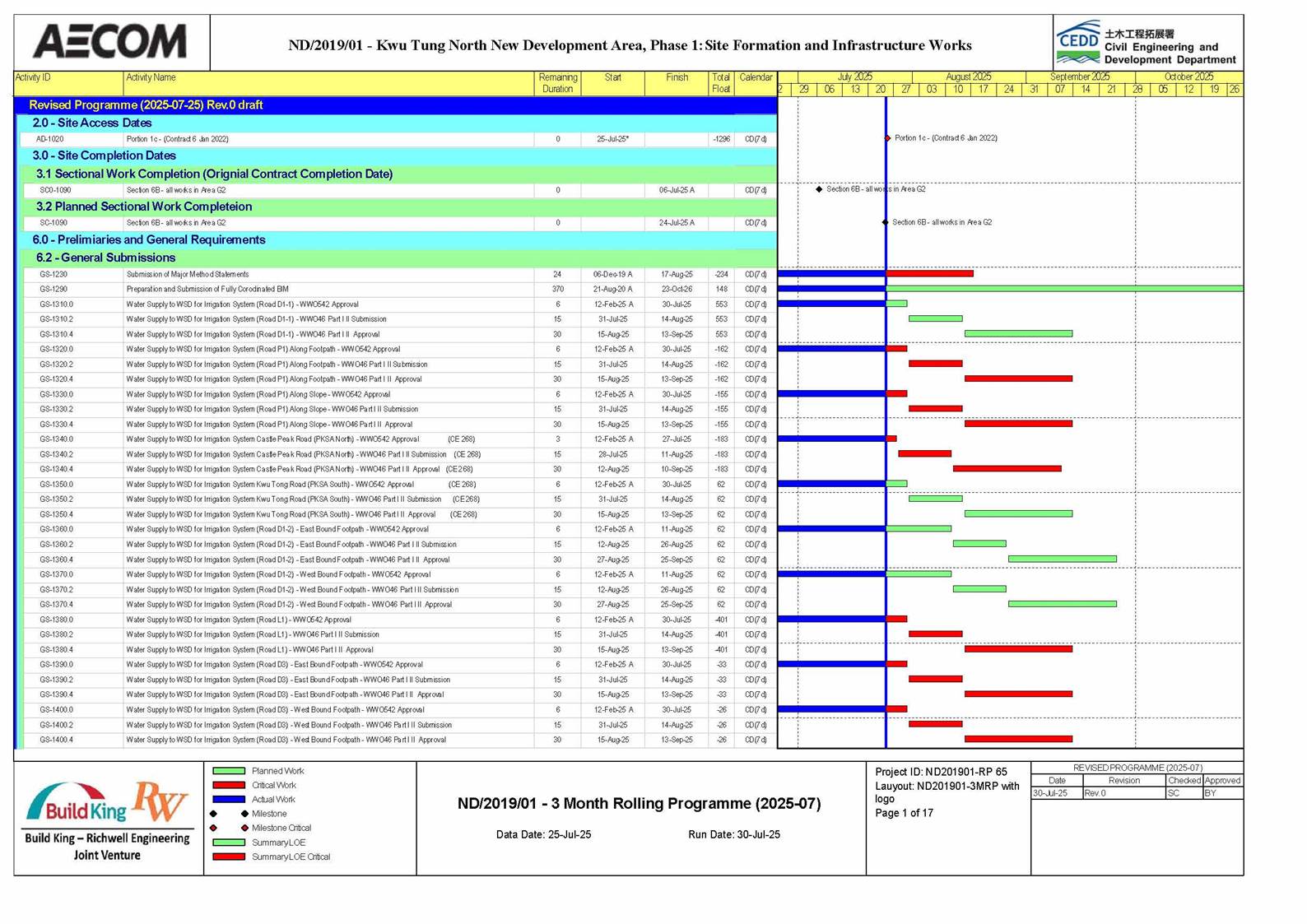Viewport: 1307px width, 924px height.
Task: Click the REVISED PROGRAMME (2025-07) revision box header
Action: tap(1137, 768)
